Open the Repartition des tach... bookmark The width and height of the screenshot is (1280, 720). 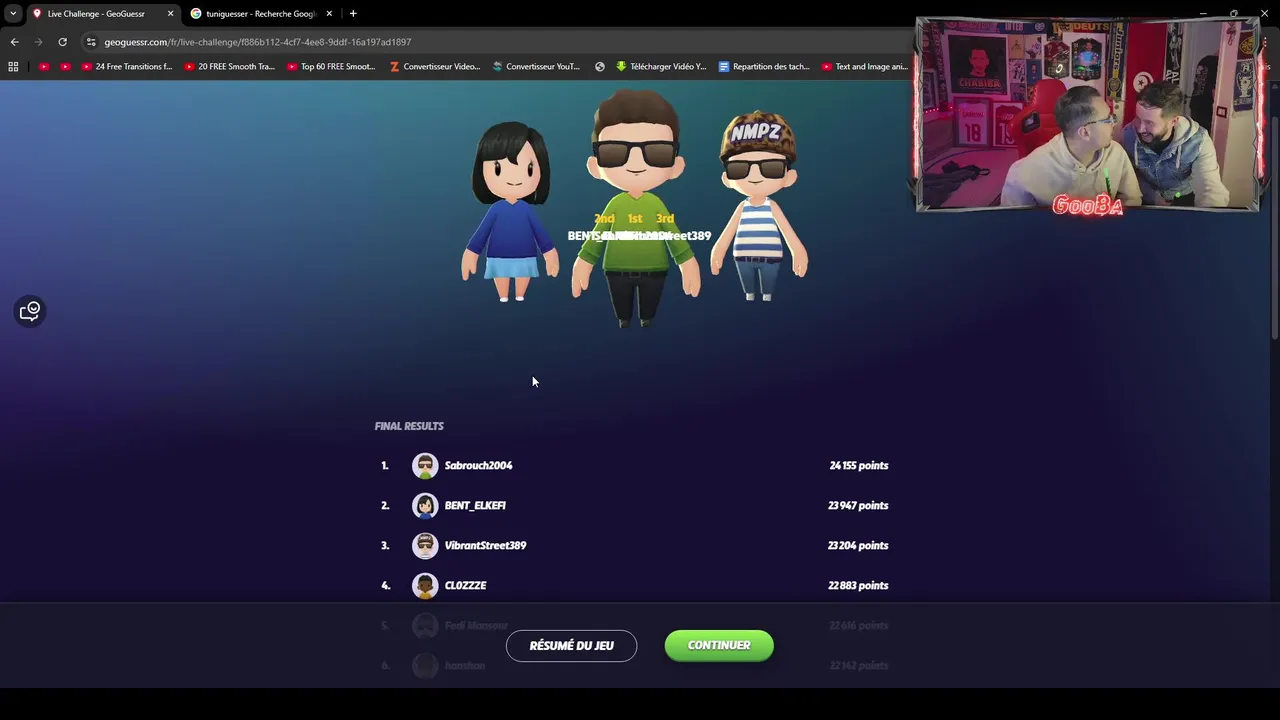(764, 67)
